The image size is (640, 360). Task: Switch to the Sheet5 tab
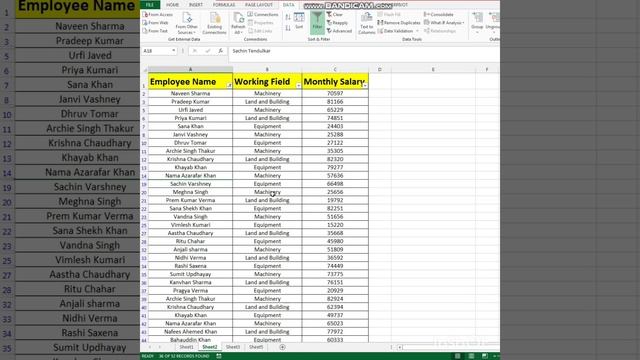[x=256, y=347]
